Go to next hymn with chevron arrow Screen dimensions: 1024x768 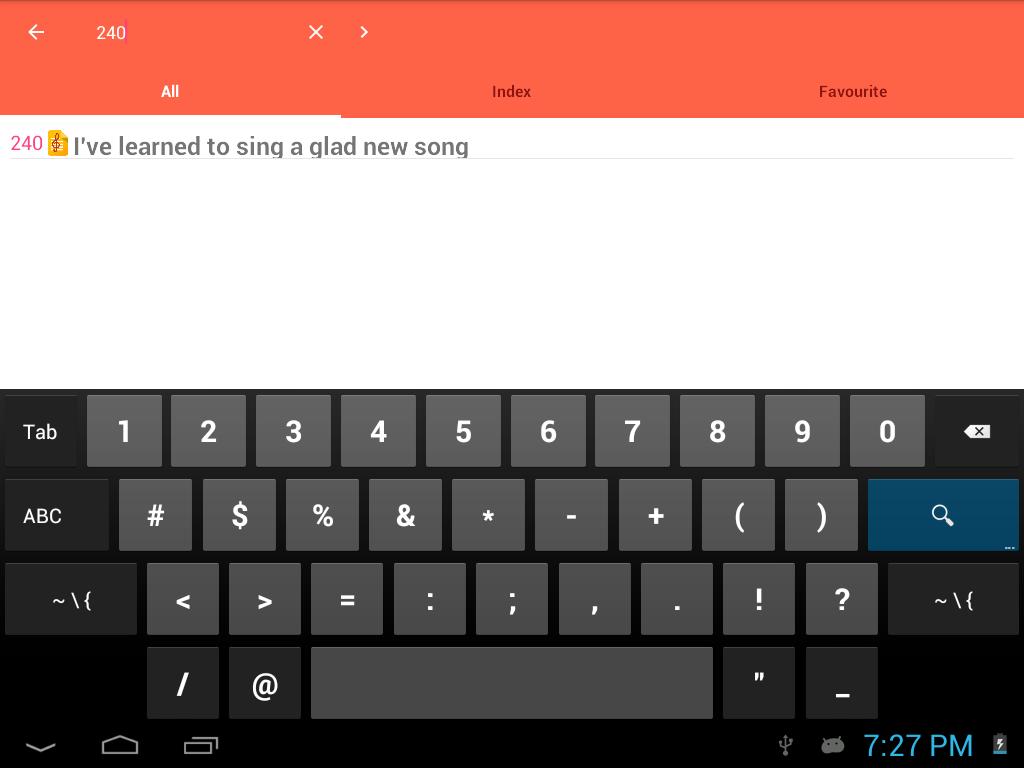click(x=364, y=32)
